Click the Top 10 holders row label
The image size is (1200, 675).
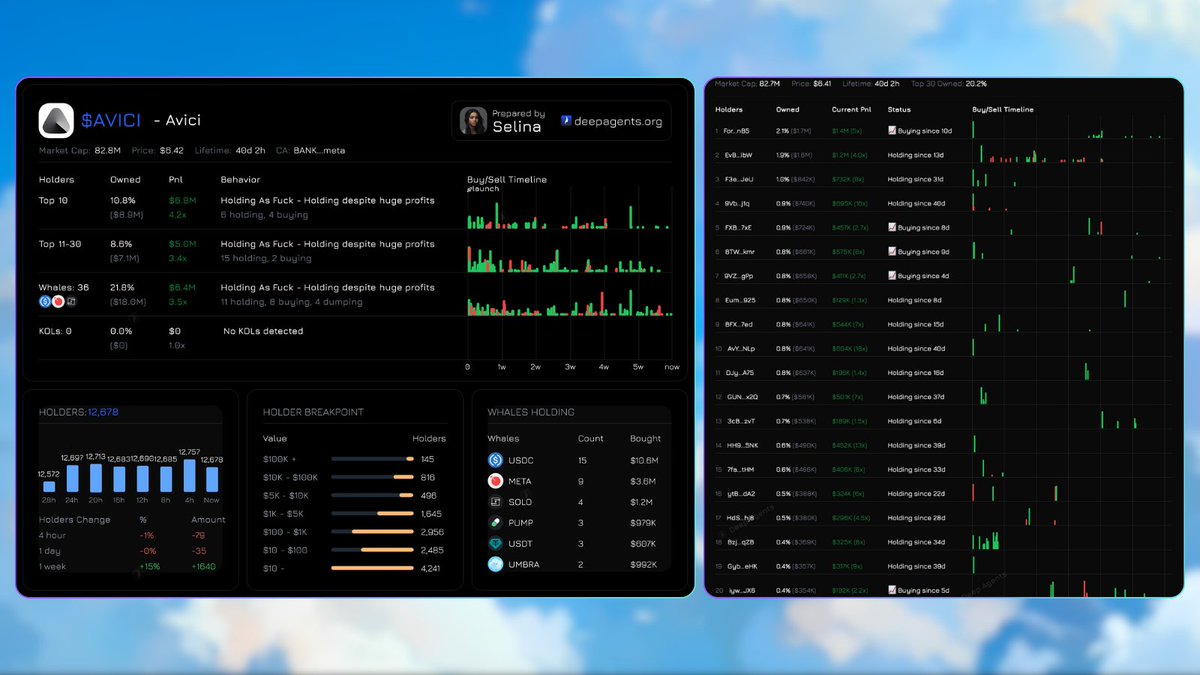pos(54,200)
